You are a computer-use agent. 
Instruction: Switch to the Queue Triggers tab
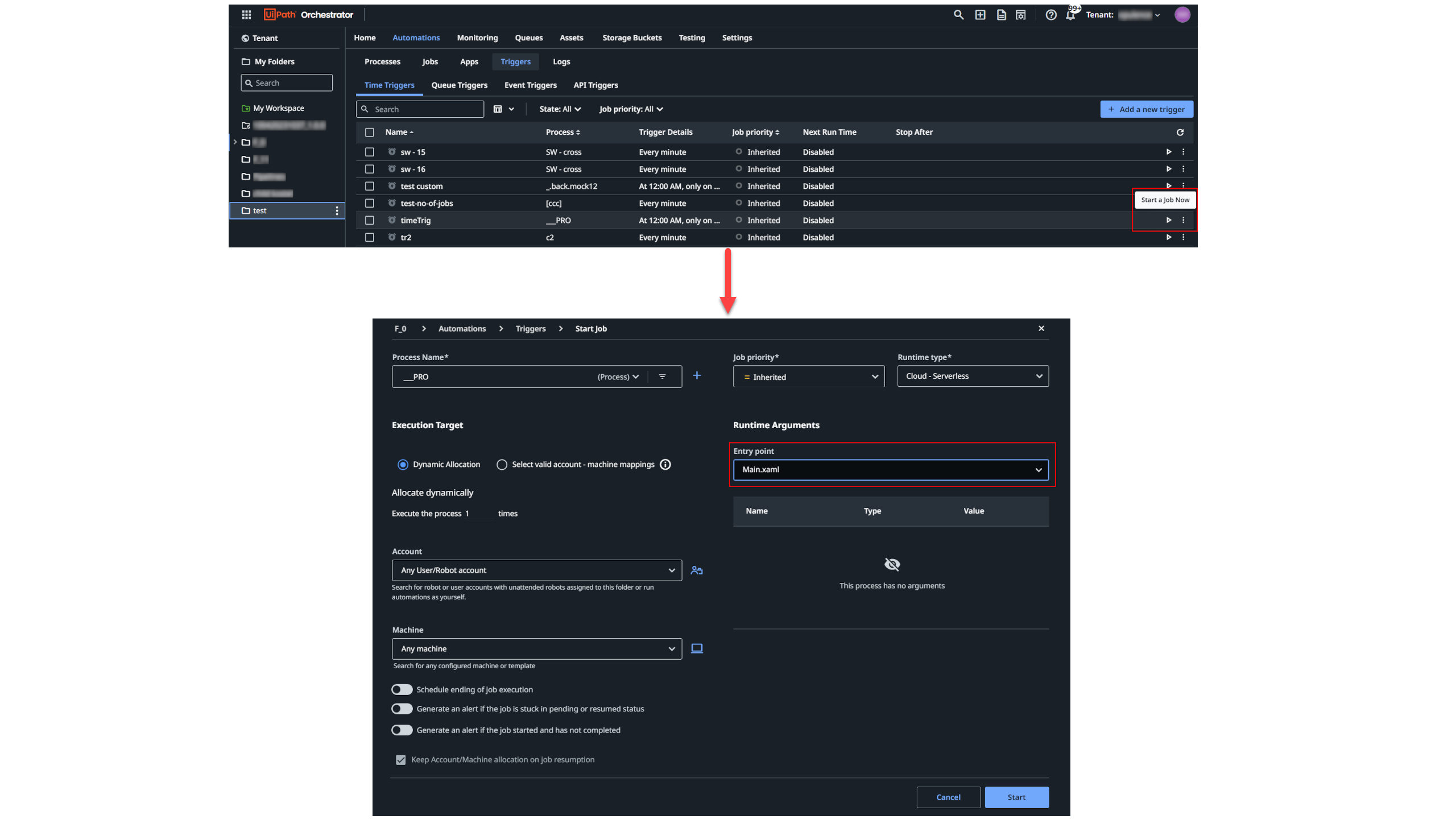(x=460, y=85)
